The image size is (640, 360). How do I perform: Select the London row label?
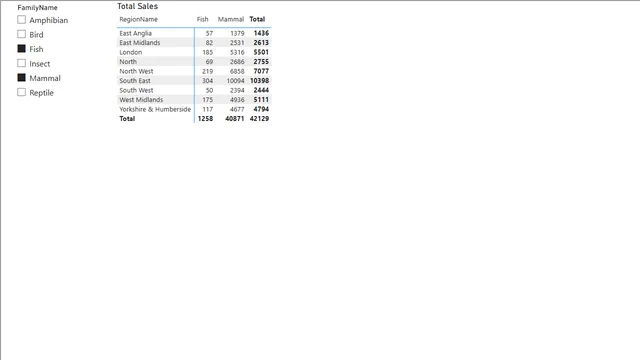[x=131, y=52]
